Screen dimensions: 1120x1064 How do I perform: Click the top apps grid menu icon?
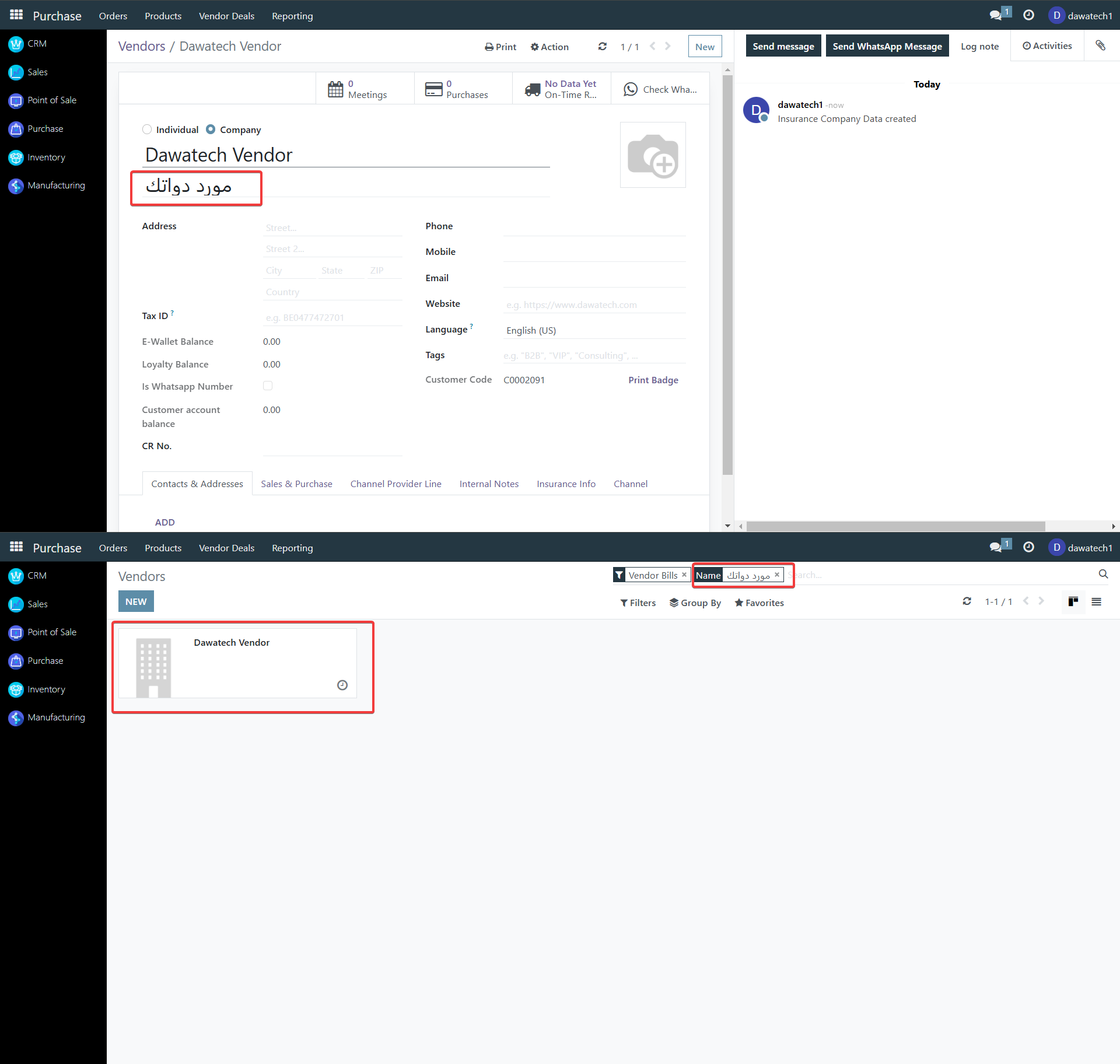coord(16,15)
